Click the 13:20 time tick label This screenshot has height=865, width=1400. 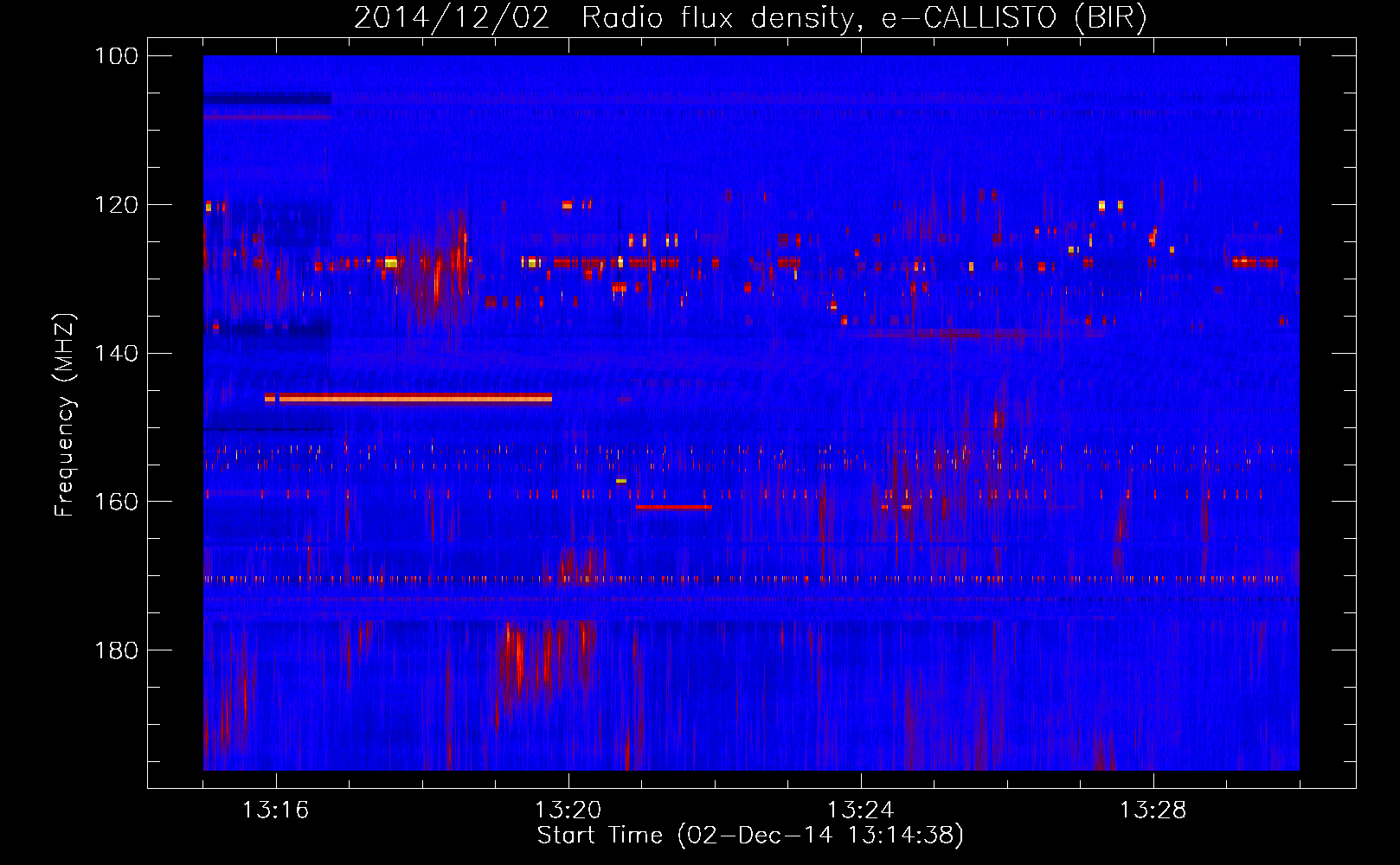pyautogui.click(x=568, y=811)
